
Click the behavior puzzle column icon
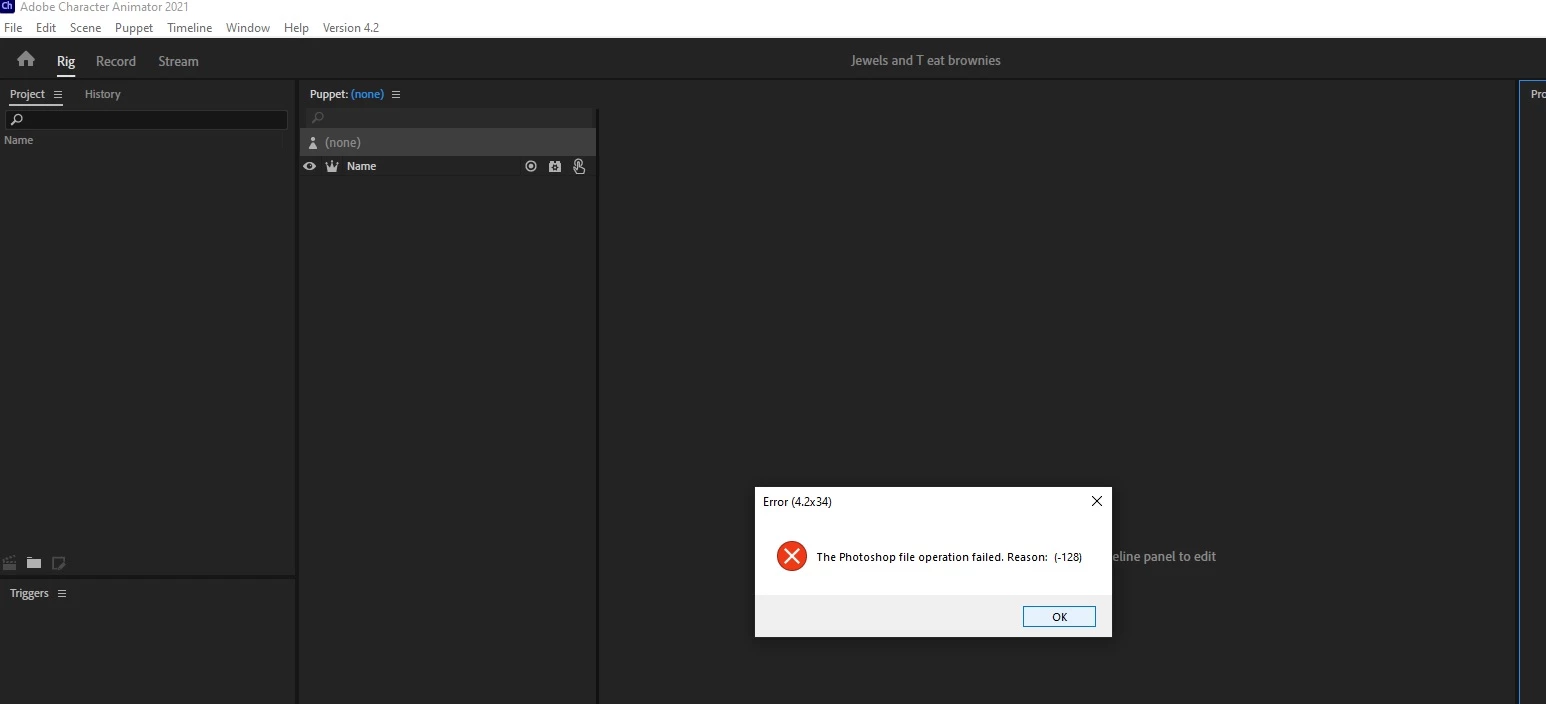pyautogui.click(x=555, y=166)
